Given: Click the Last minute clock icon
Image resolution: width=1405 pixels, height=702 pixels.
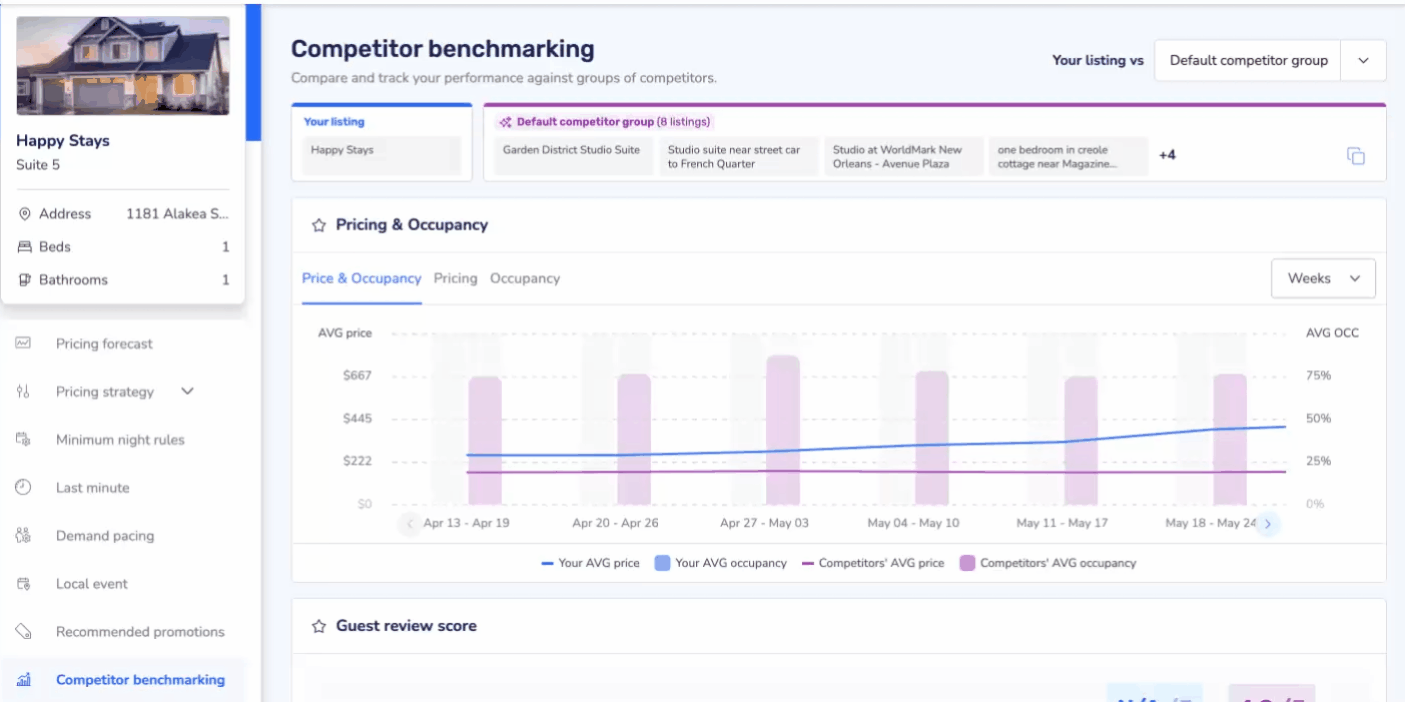Looking at the screenshot, I should 23,487.
